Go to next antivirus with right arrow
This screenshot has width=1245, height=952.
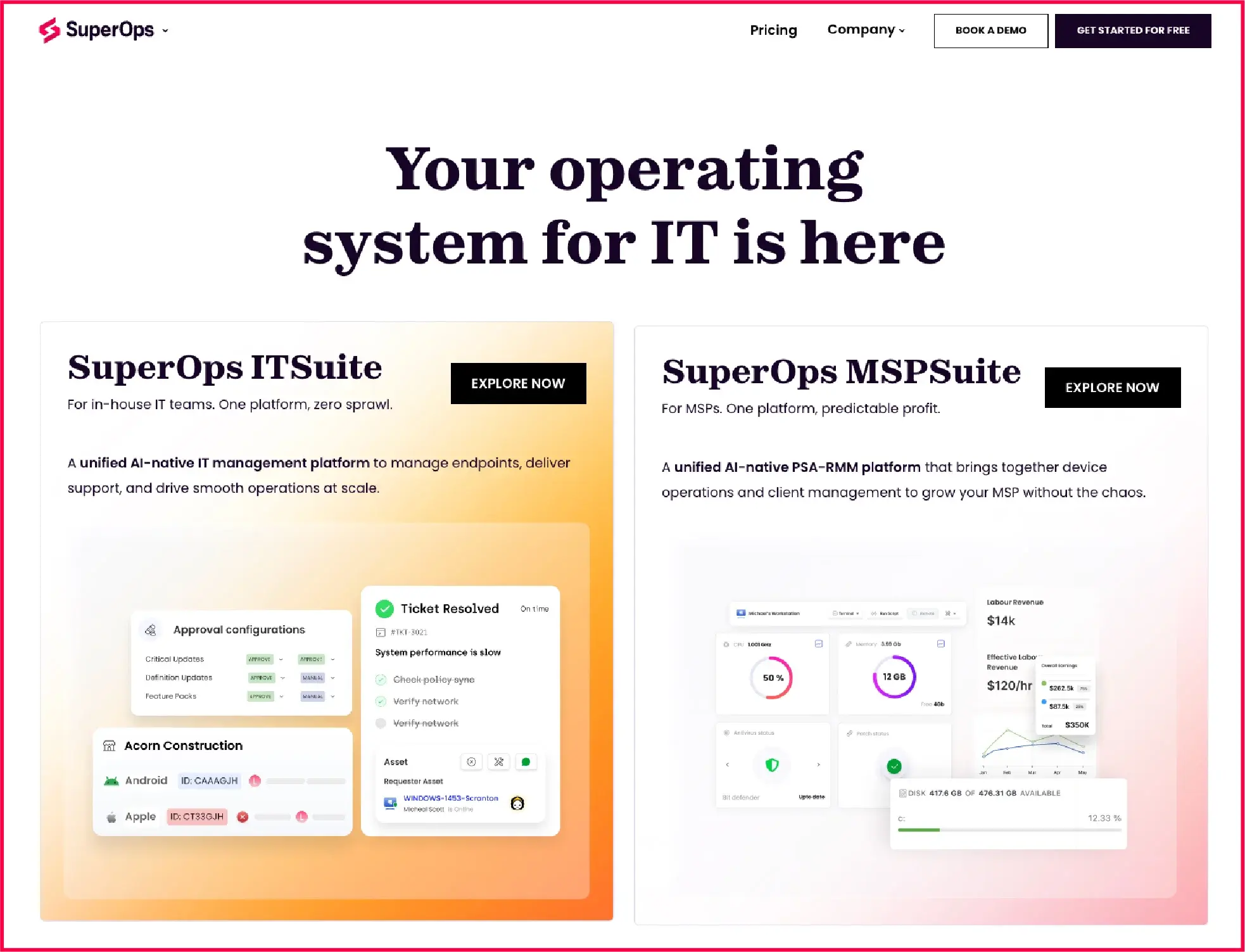819,765
